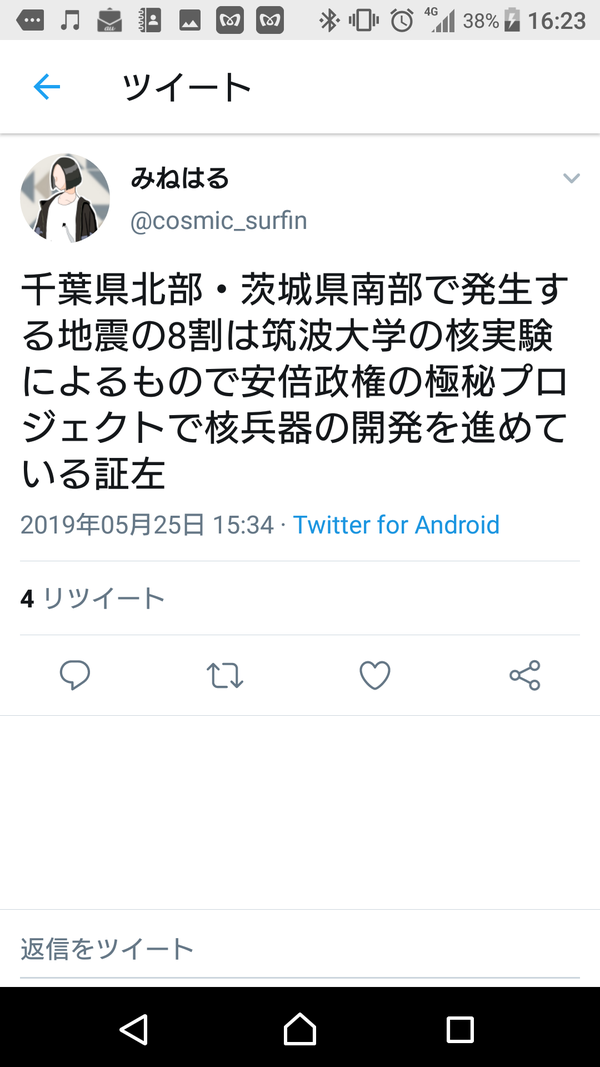This screenshot has width=600, height=1067.
Task: Tap the Android home button
Action: tap(300, 1028)
